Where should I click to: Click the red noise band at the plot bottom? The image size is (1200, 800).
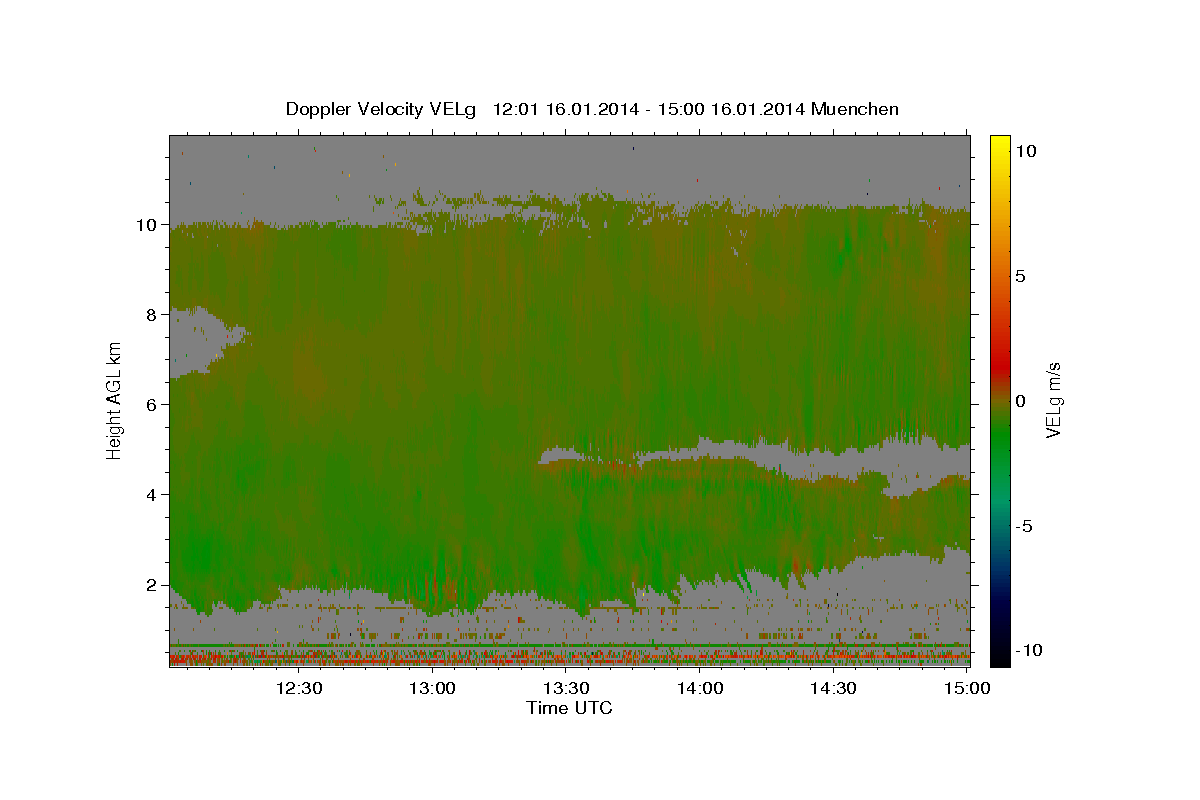point(569,657)
